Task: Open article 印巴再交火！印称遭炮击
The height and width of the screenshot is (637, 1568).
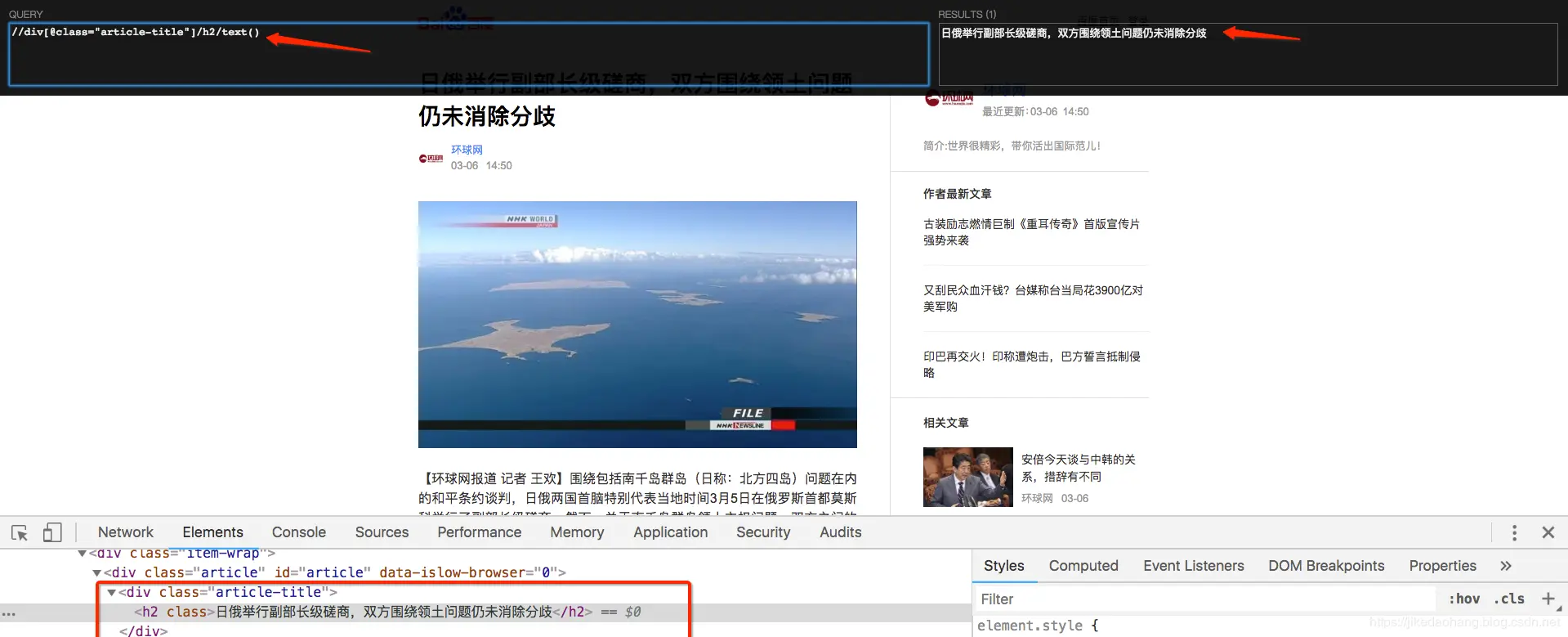Action: point(1032,365)
